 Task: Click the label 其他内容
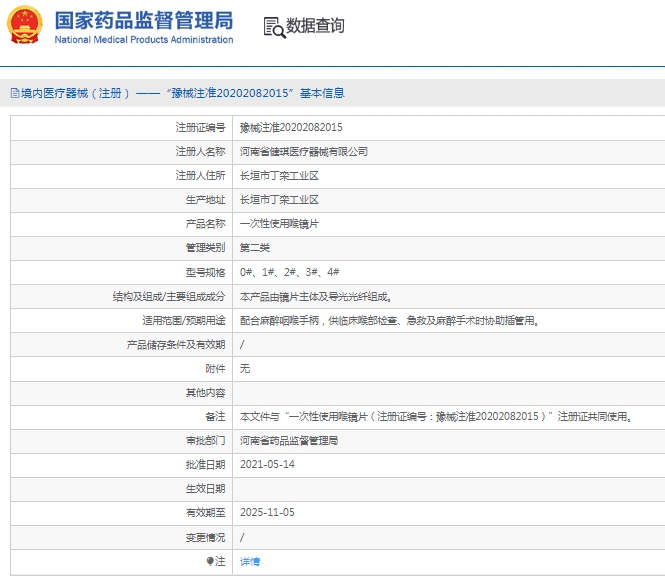pos(206,393)
